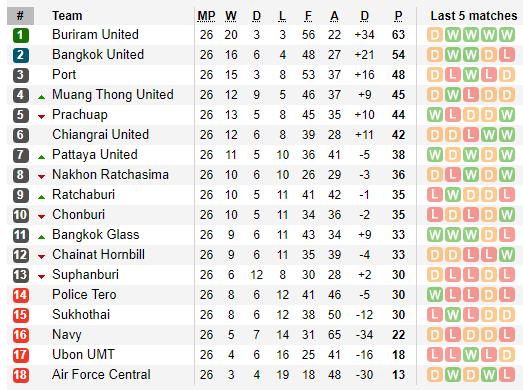Click the red rank 18 badge

coord(20,375)
